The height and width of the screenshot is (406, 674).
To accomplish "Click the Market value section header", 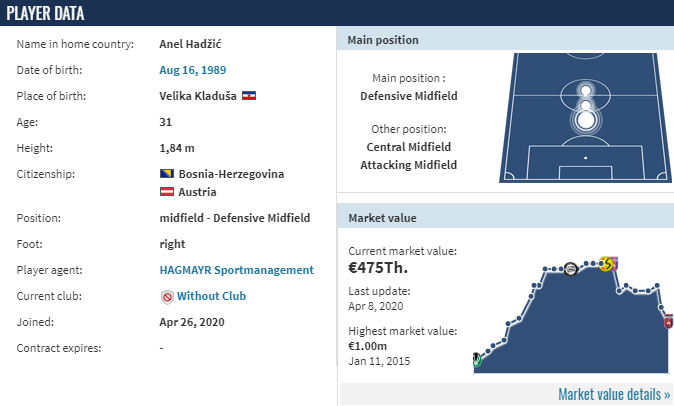I will click(x=505, y=218).
